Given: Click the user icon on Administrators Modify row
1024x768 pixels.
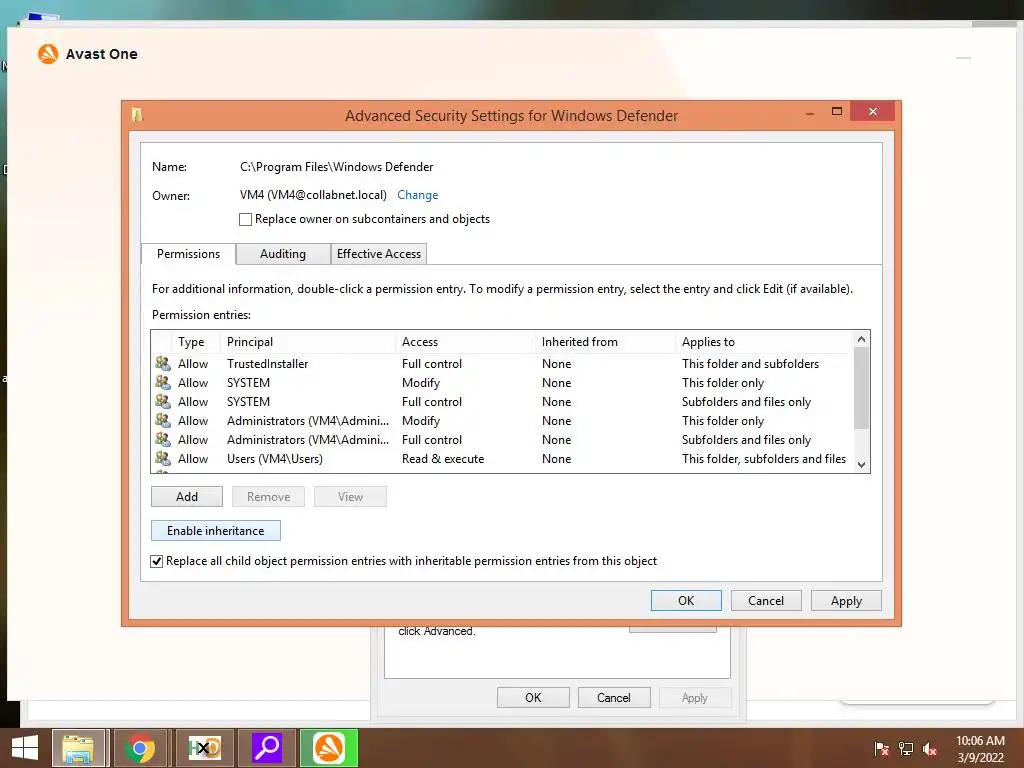Looking at the screenshot, I should pos(163,420).
